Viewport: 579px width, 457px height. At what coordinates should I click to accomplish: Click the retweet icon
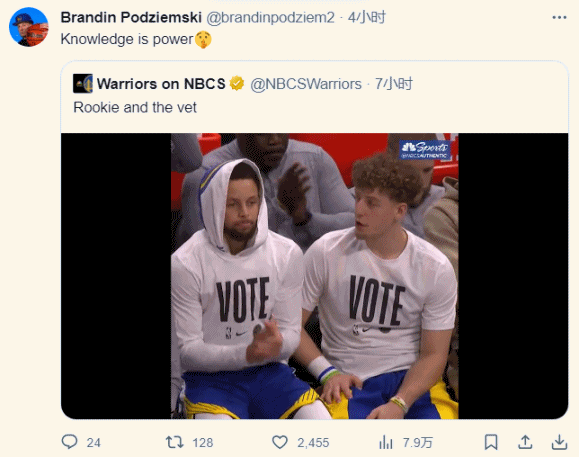click(174, 442)
